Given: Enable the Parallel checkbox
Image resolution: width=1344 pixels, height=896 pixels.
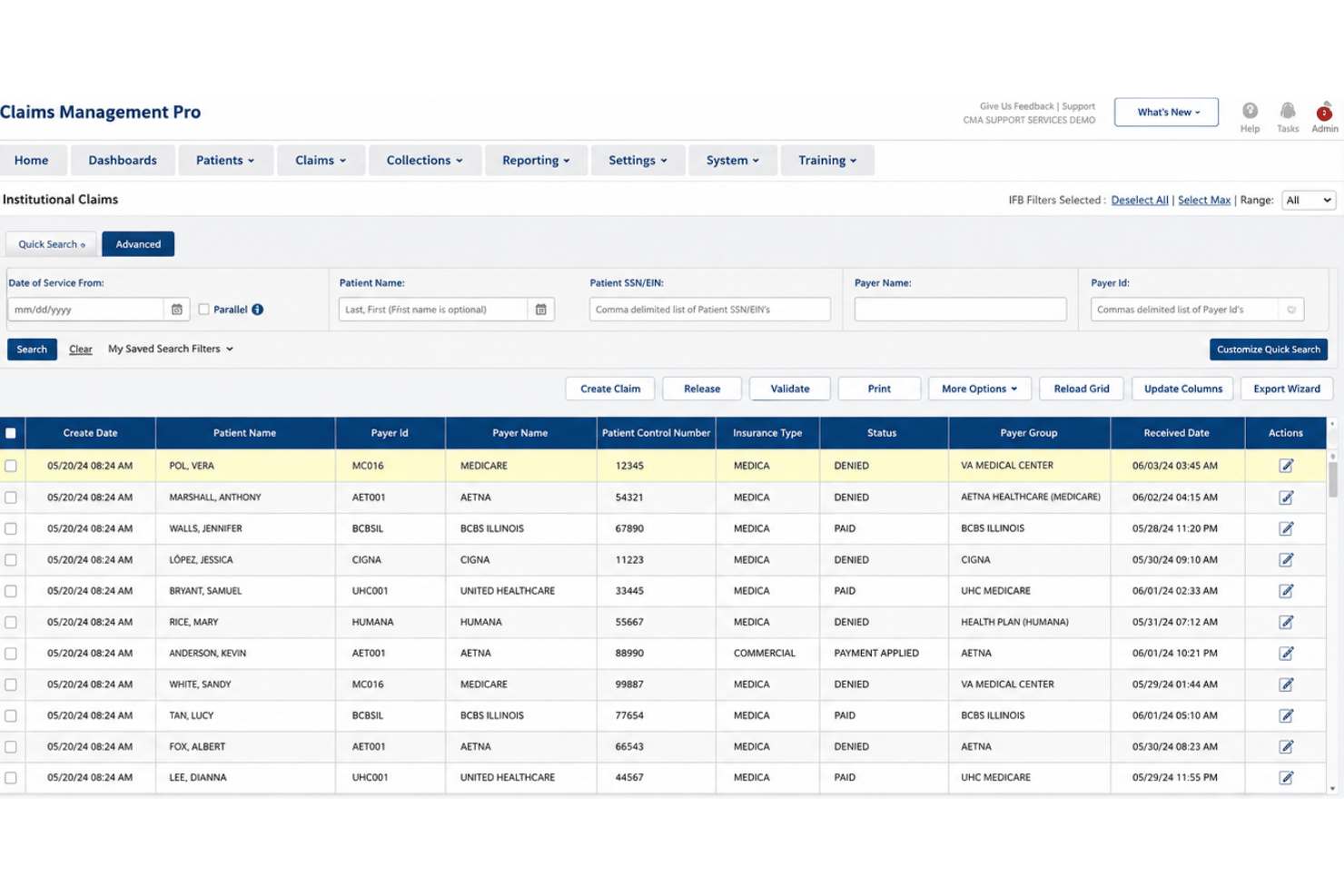Looking at the screenshot, I should coord(203,310).
